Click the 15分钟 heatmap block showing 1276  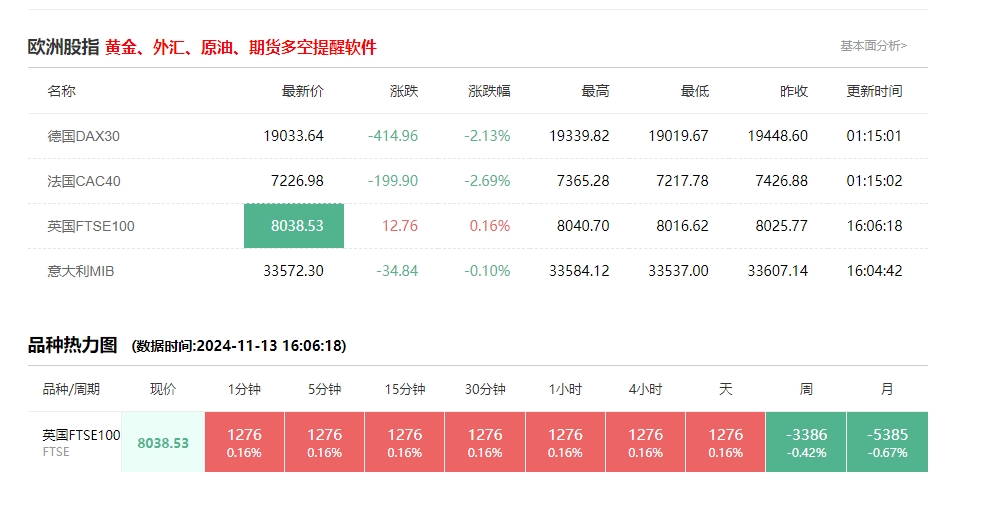[x=404, y=442]
